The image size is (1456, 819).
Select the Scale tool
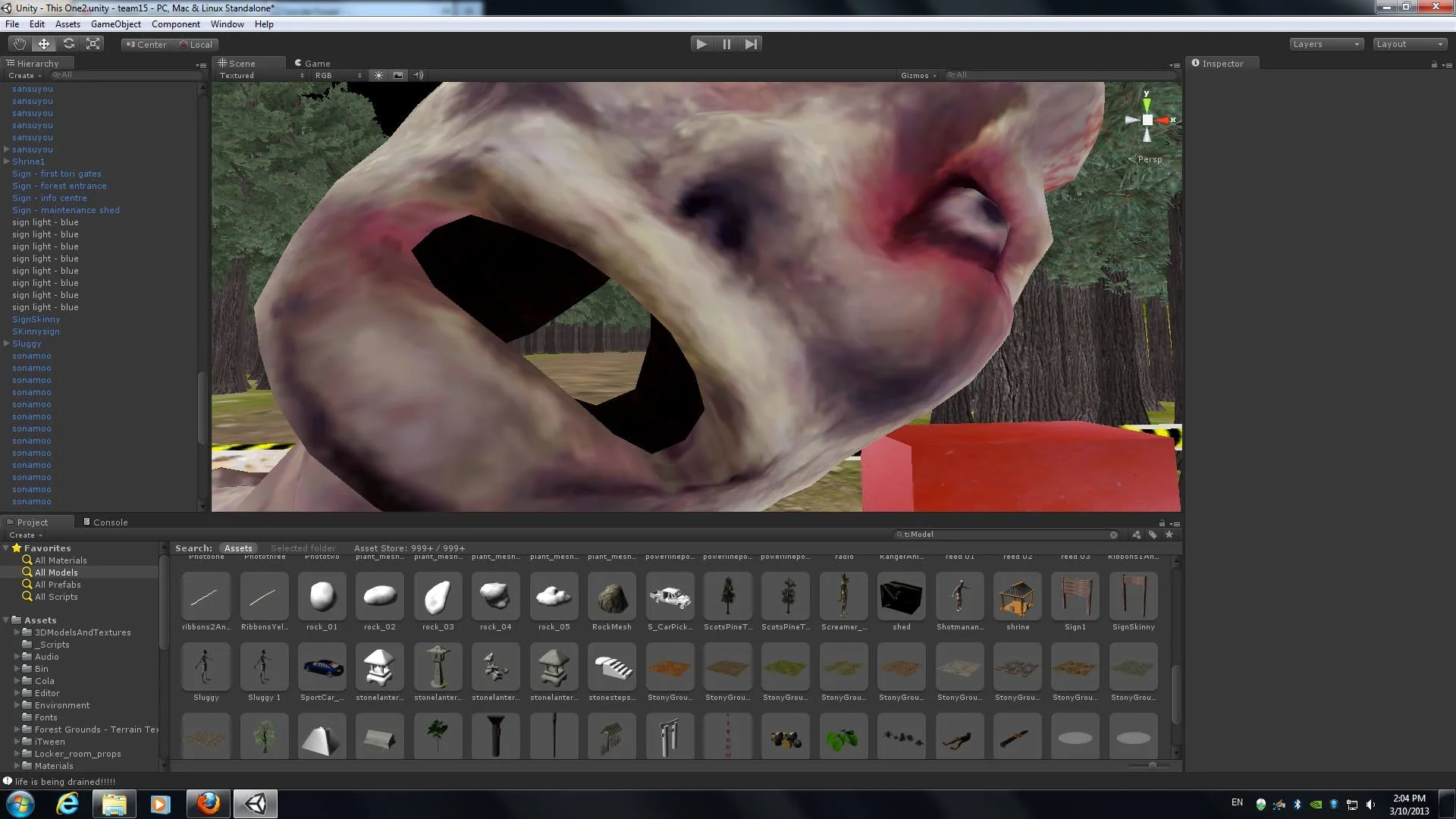click(93, 44)
